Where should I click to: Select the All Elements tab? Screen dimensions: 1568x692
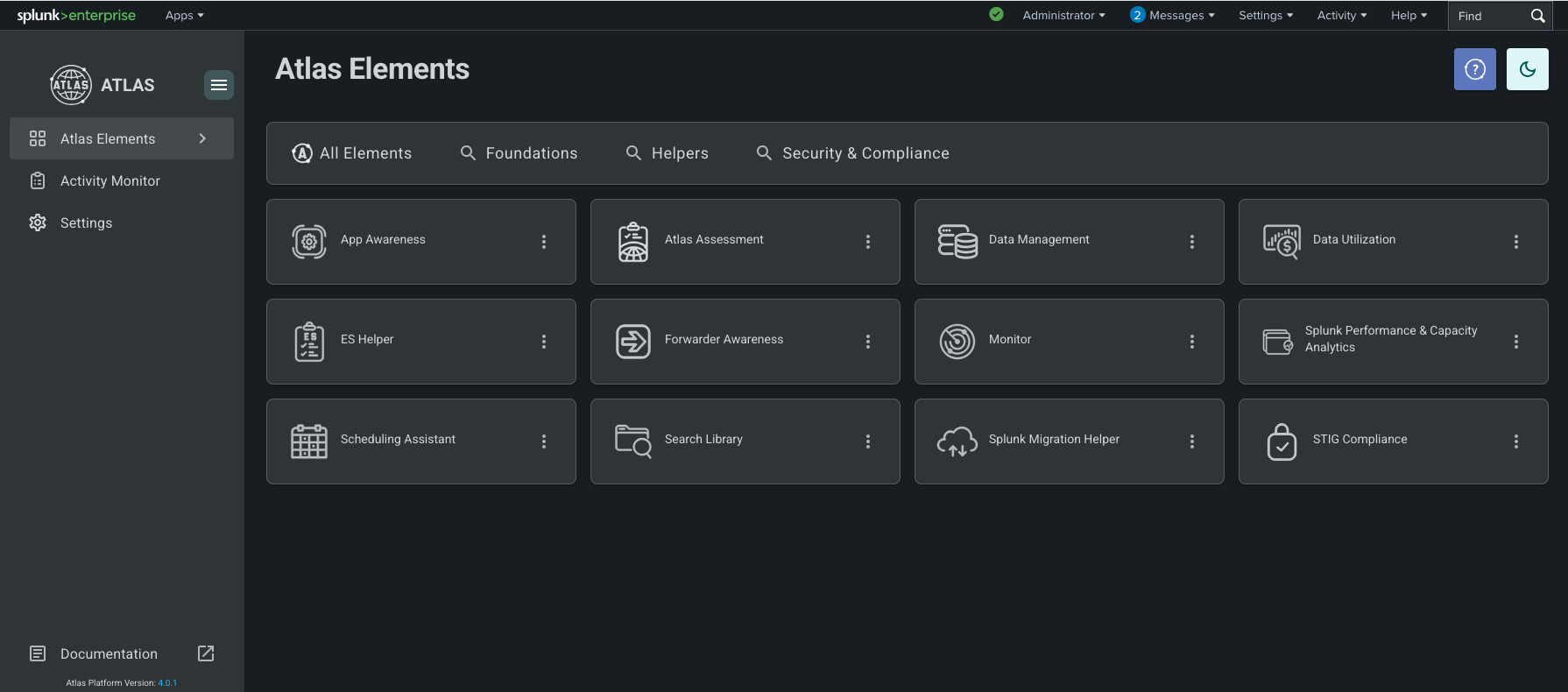(351, 153)
